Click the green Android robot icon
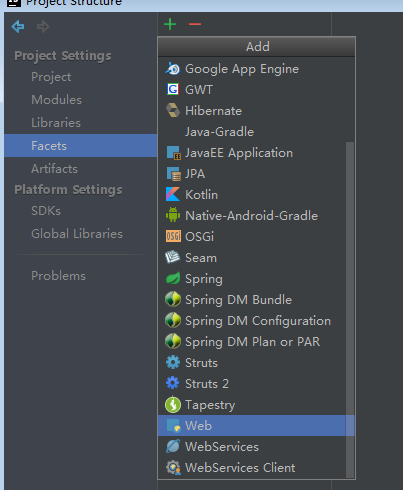This screenshot has width=403, height=490. tap(173, 215)
